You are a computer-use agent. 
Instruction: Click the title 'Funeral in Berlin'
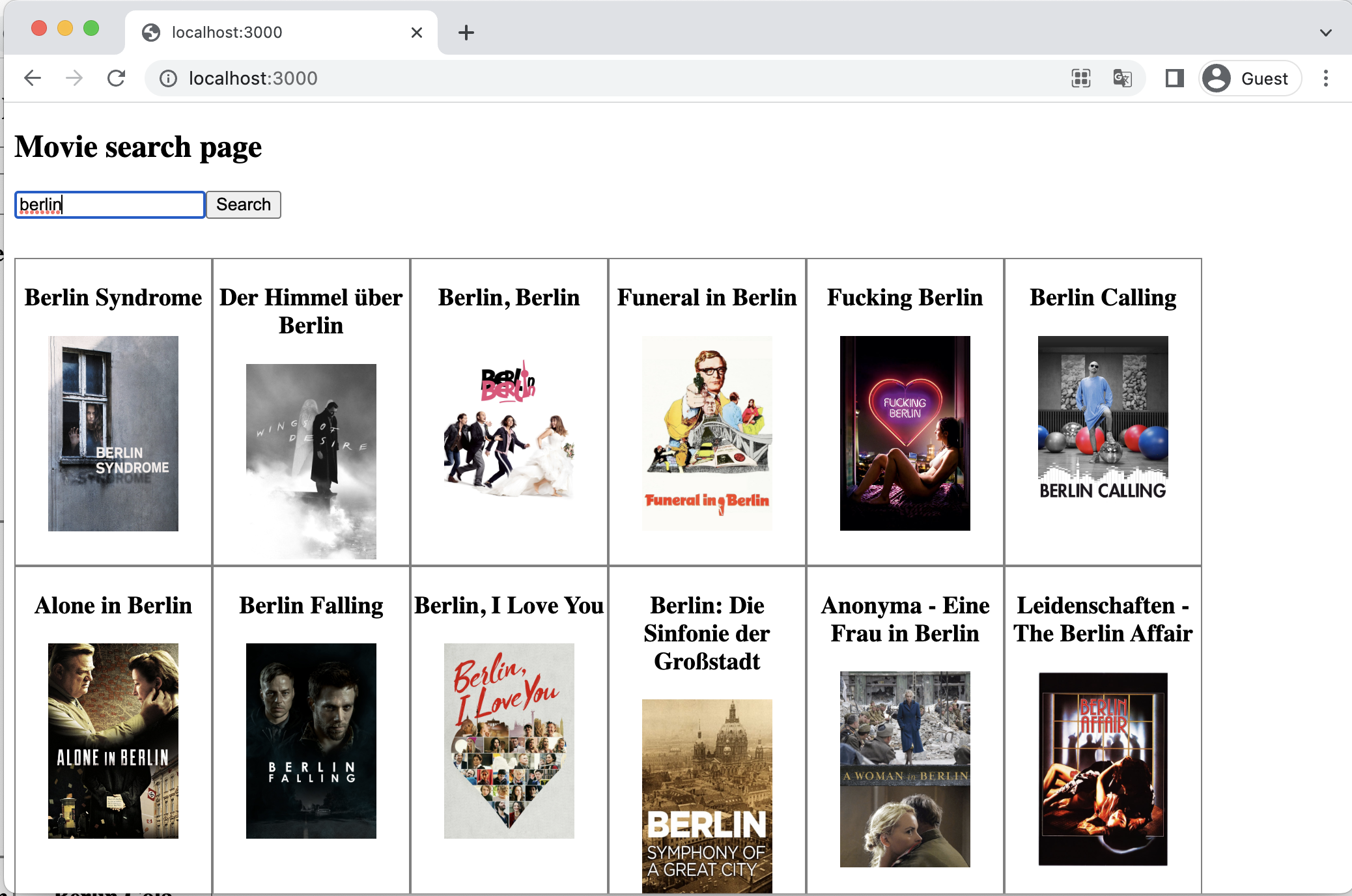[x=707, y=298]
